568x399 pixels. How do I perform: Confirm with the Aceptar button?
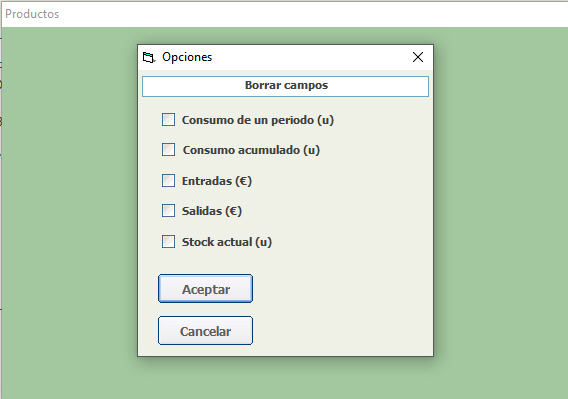(205, 288)
